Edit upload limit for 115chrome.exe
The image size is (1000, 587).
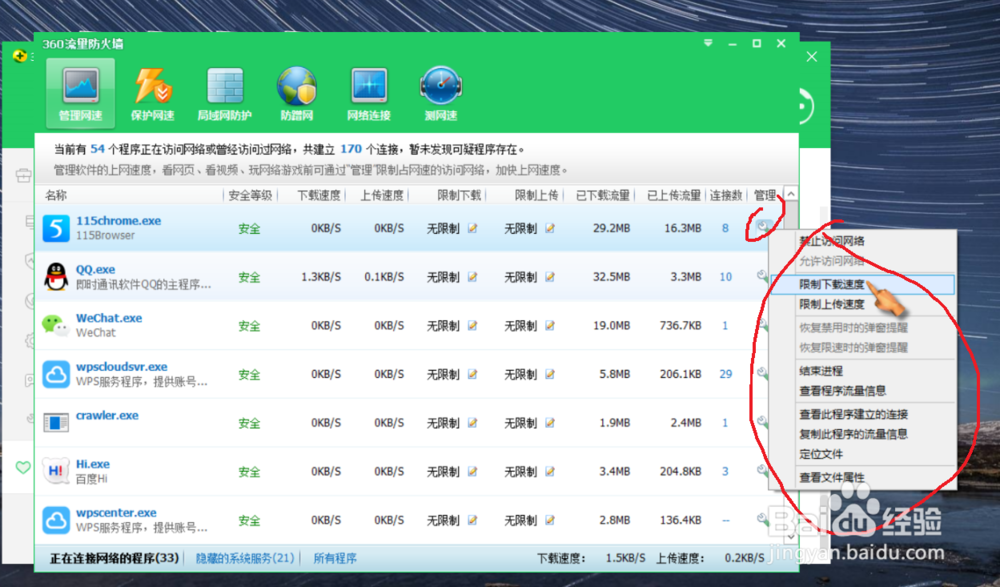click(550, 228)
